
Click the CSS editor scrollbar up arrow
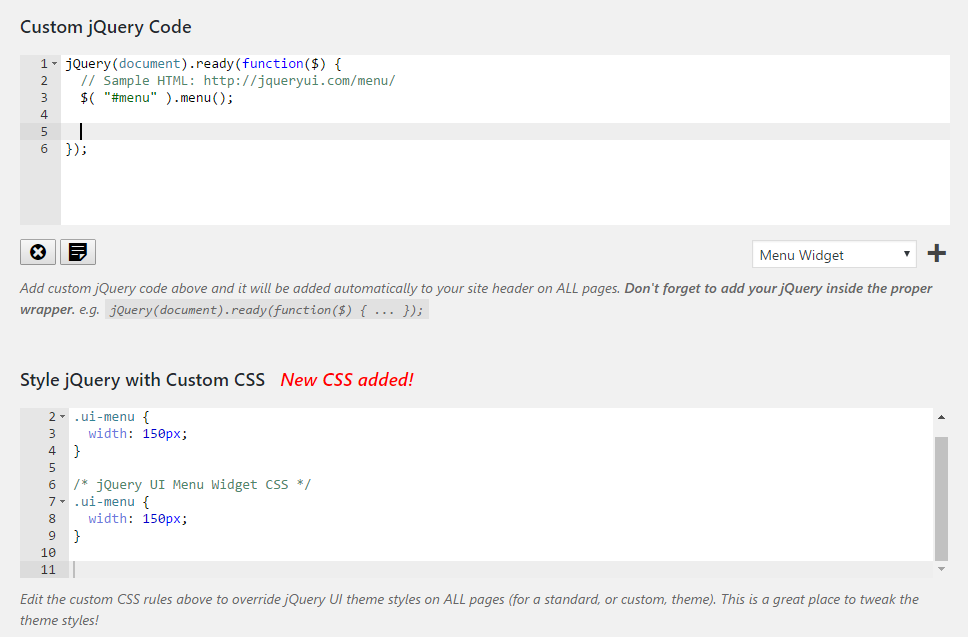pyautogui.click(x=941, y=416)
